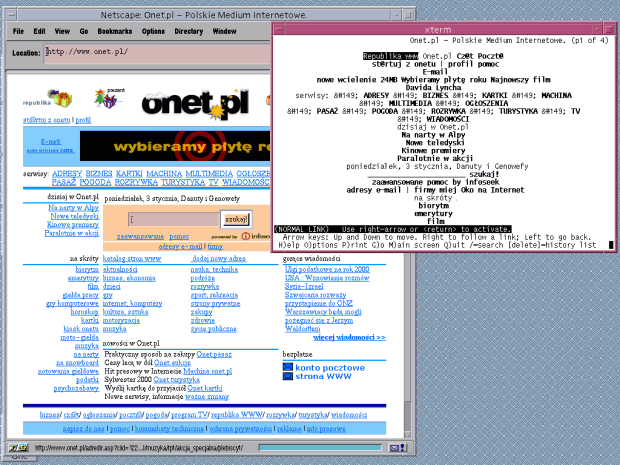The image size is (620, 465).
Task: Click the Poczt@ text in xterm
Action: point(490,56)
